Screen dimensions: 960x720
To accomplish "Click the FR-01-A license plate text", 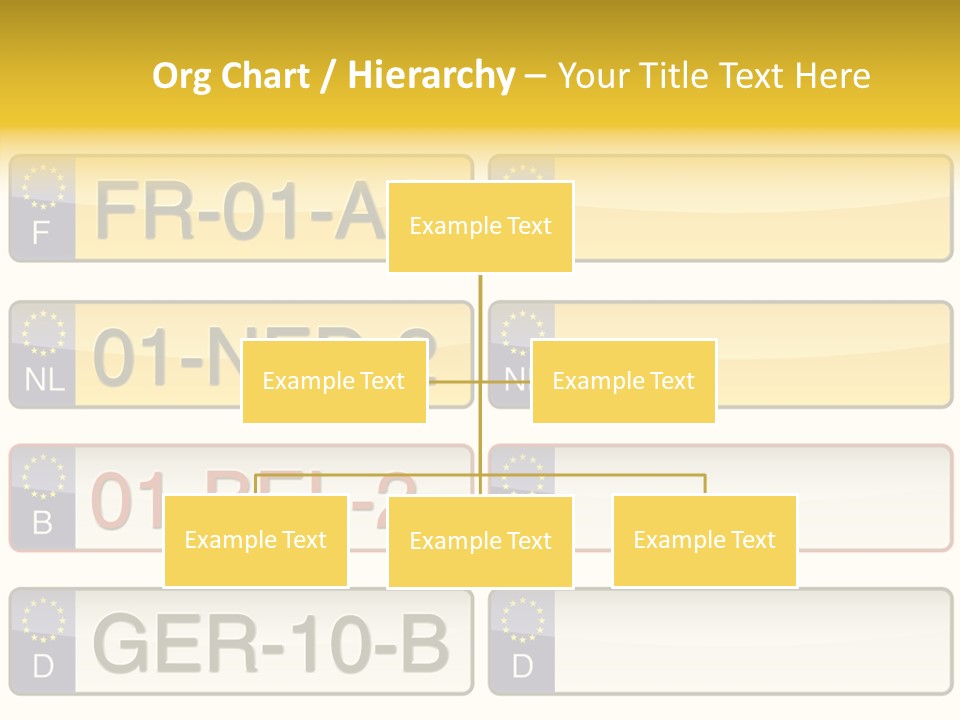I will coord(235,213).
